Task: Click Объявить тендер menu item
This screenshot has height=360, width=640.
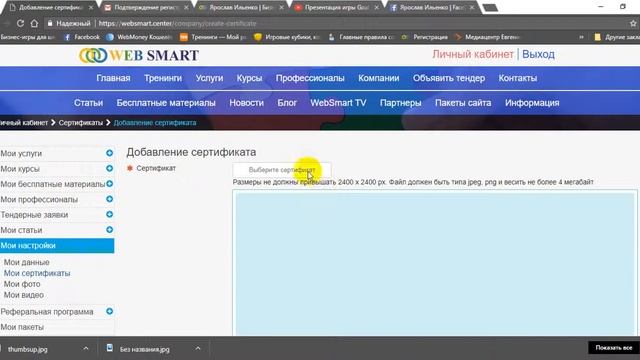Action: 449,78
